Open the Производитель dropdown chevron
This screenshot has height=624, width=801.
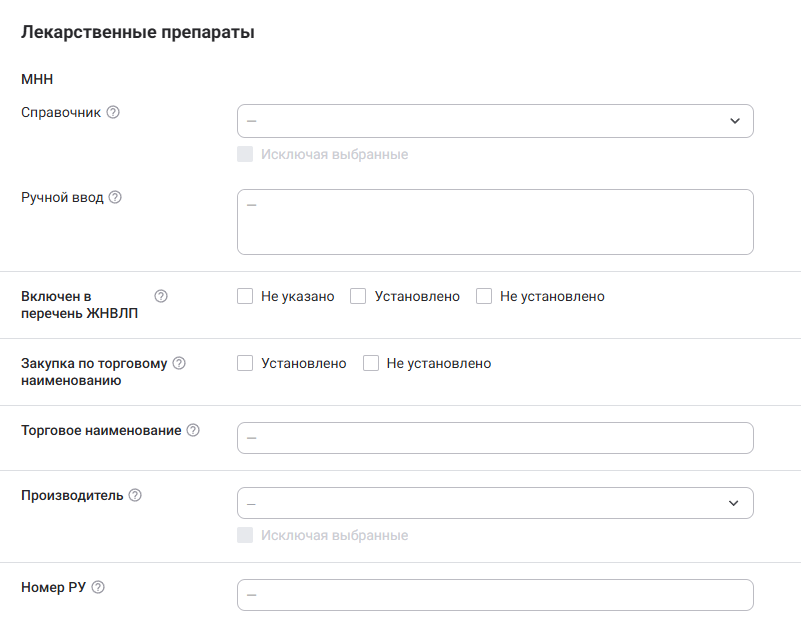[x=735, y=503]
